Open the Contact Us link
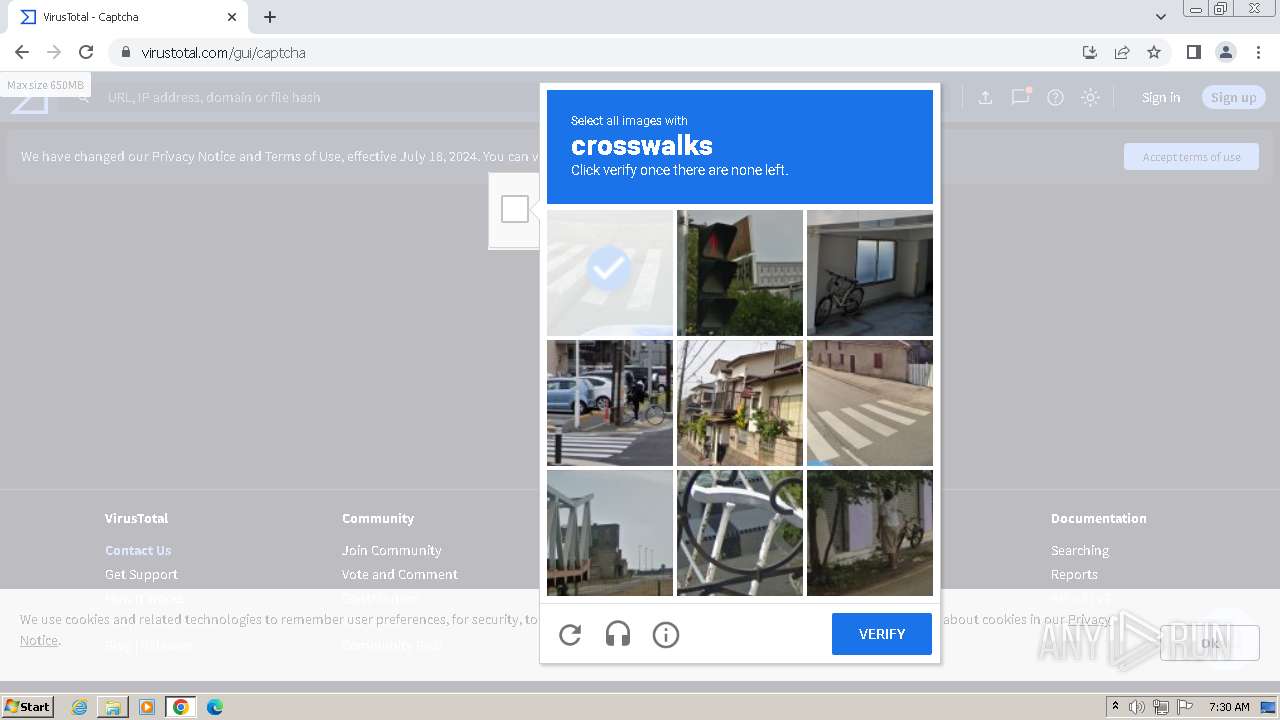 click(x=138, y=550)
